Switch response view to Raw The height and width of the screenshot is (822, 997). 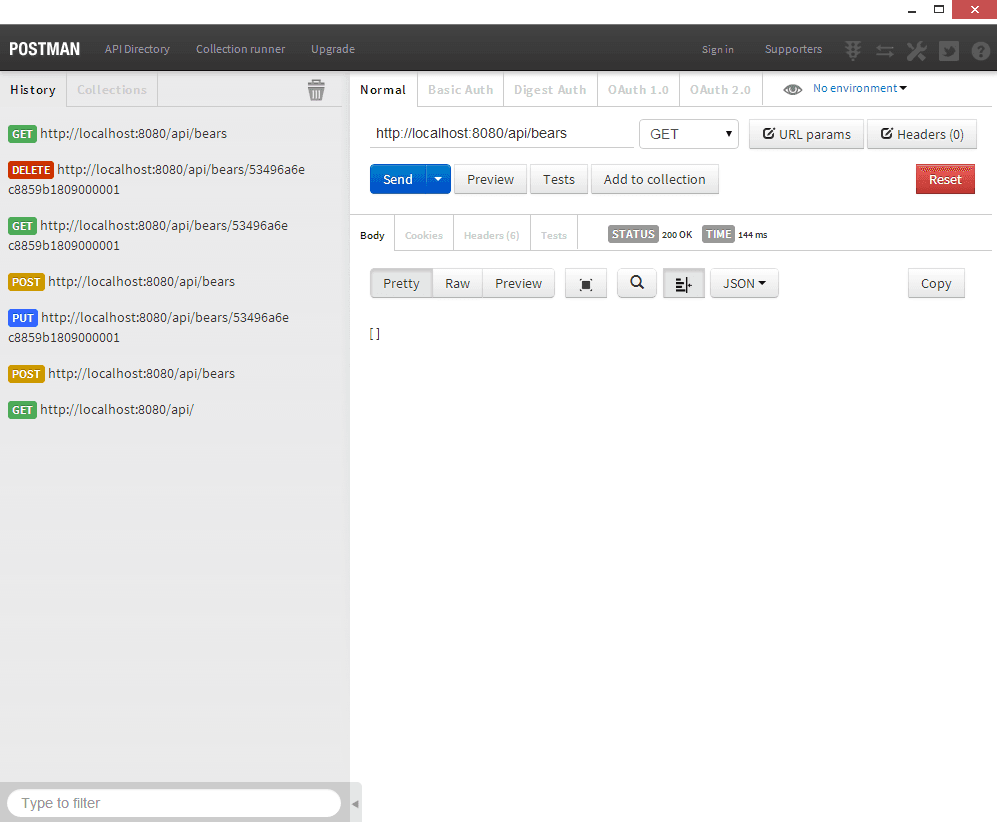pos(457,283)
